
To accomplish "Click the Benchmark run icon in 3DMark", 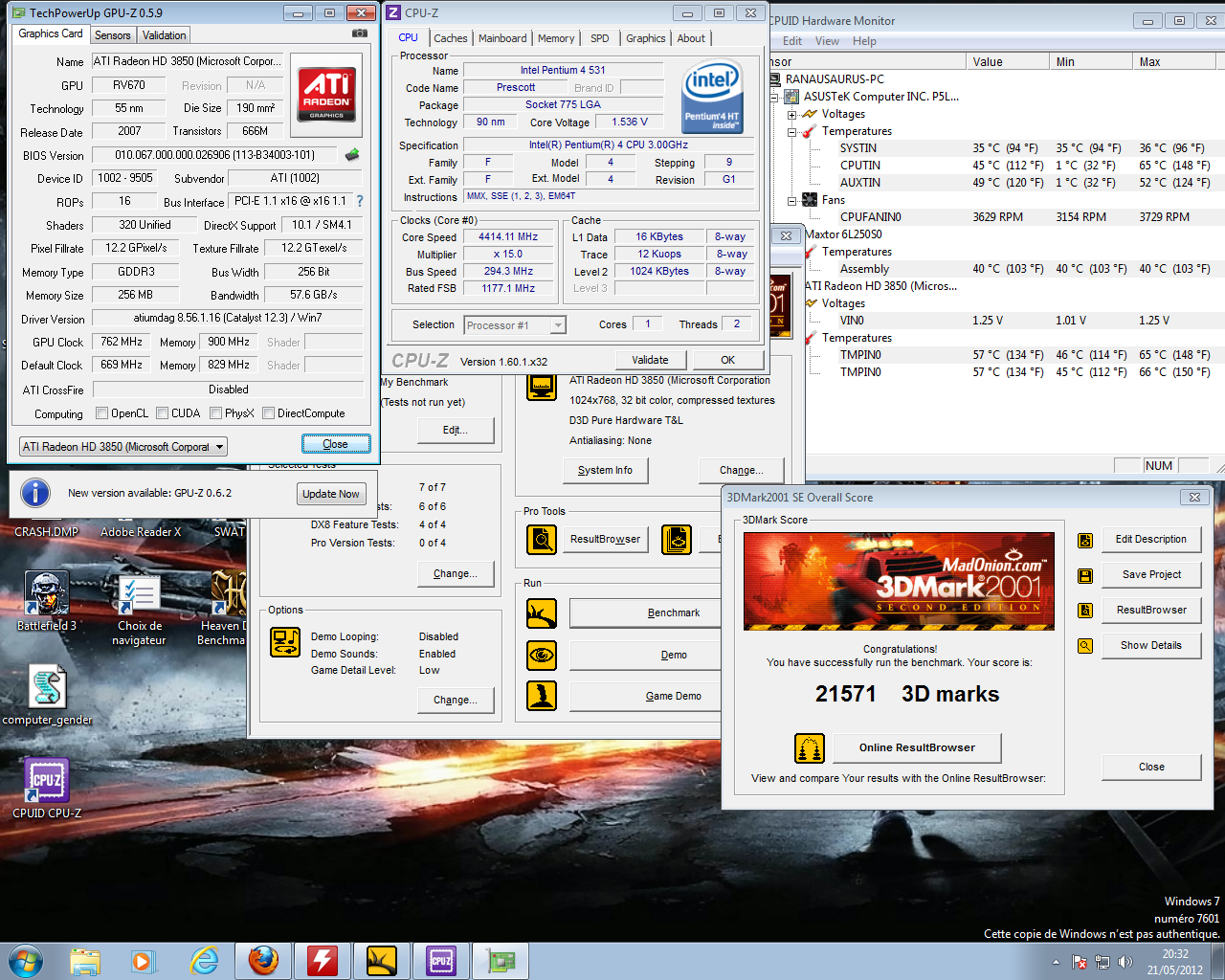I will tap(542, 613).
